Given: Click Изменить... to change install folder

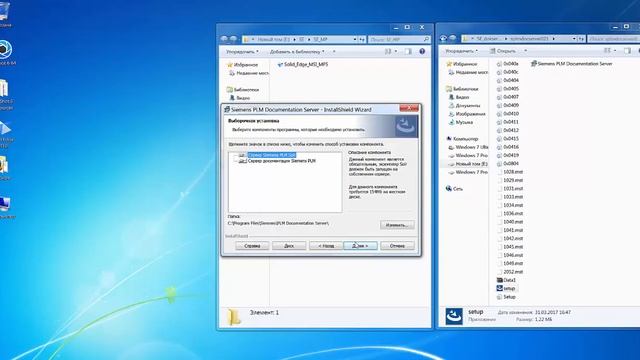Looking at the screenshot, I should (397, 225).
